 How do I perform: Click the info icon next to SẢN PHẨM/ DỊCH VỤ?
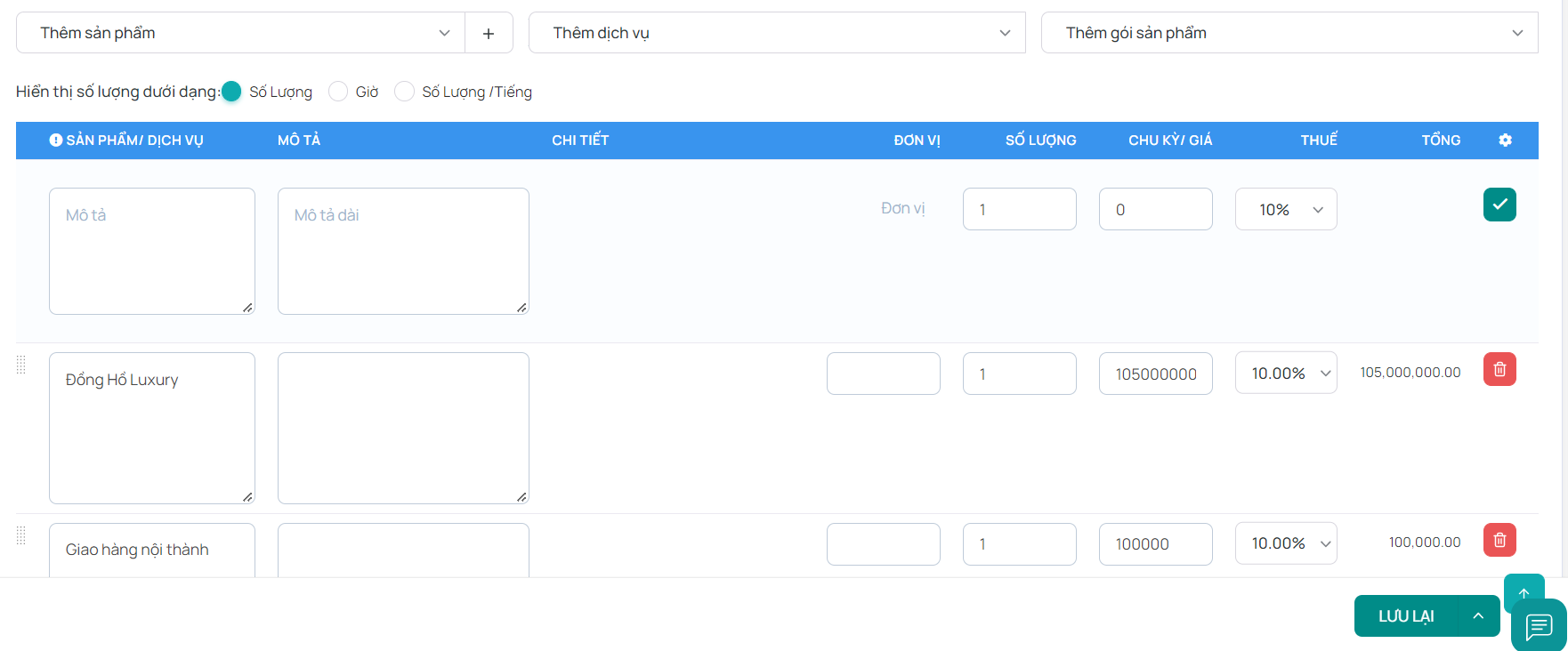(x=56, y=140)
